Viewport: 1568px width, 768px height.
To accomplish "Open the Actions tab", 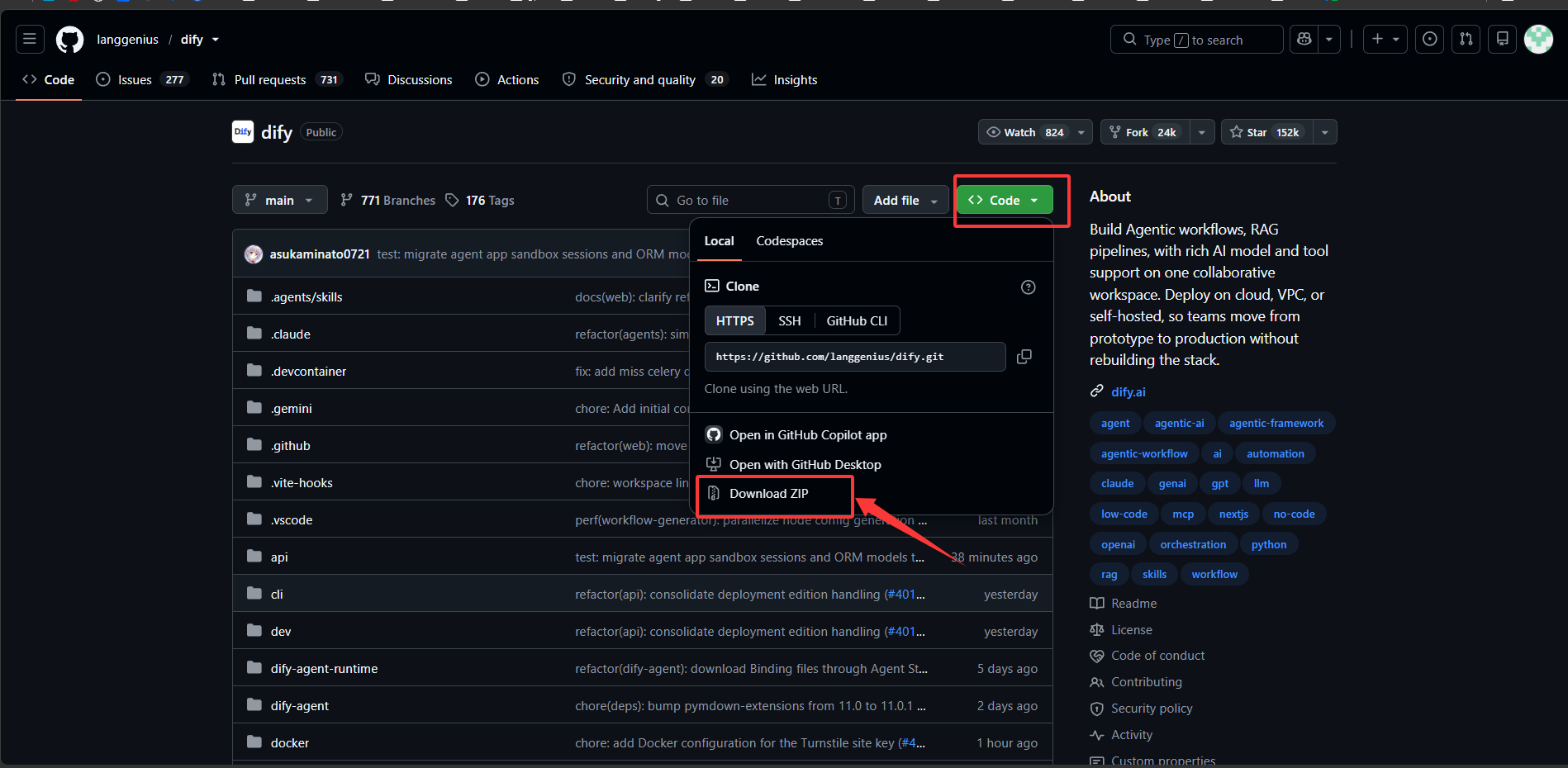I will pos(507,79).
